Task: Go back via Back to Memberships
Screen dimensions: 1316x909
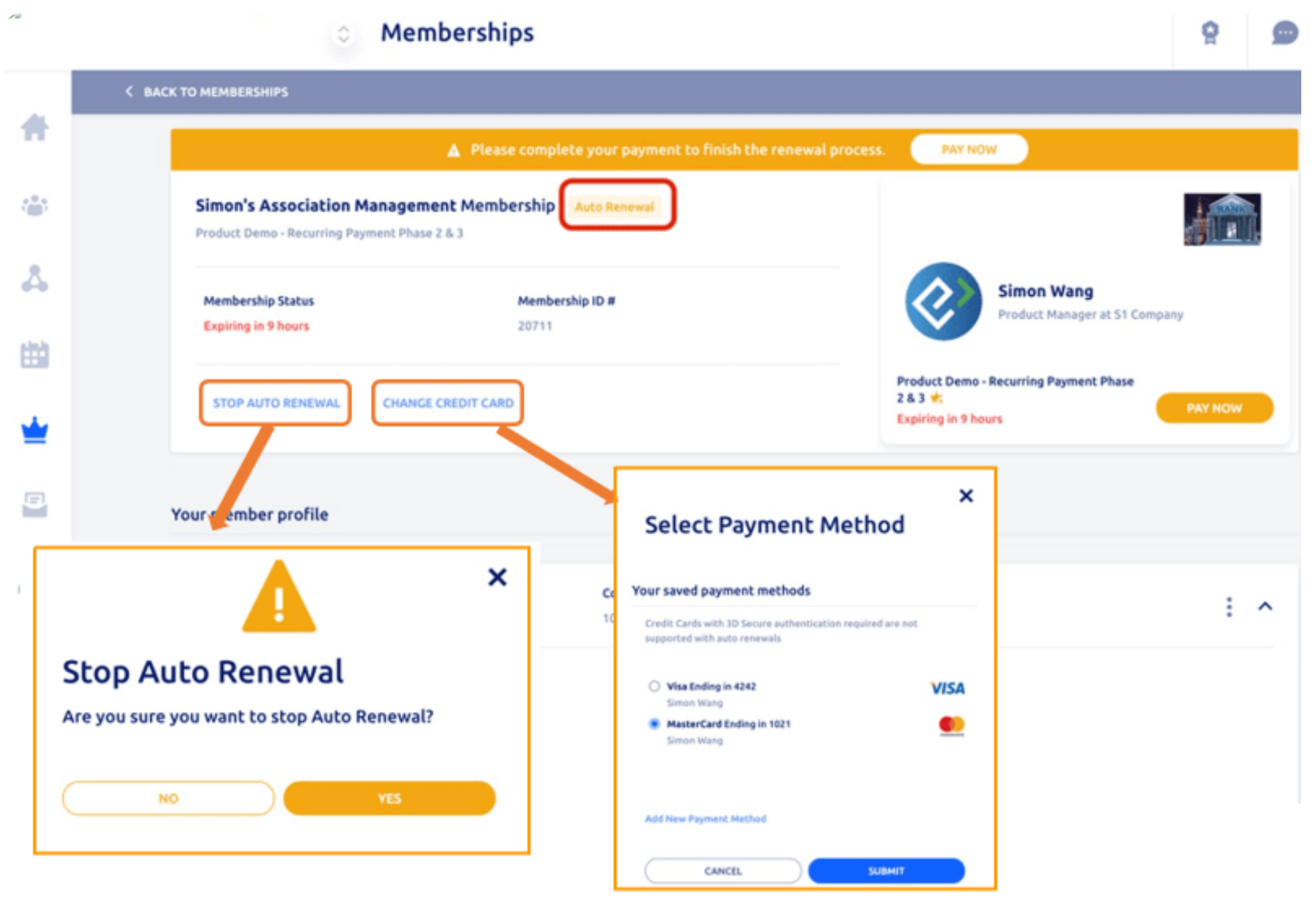Action: [x=207, y=92]
